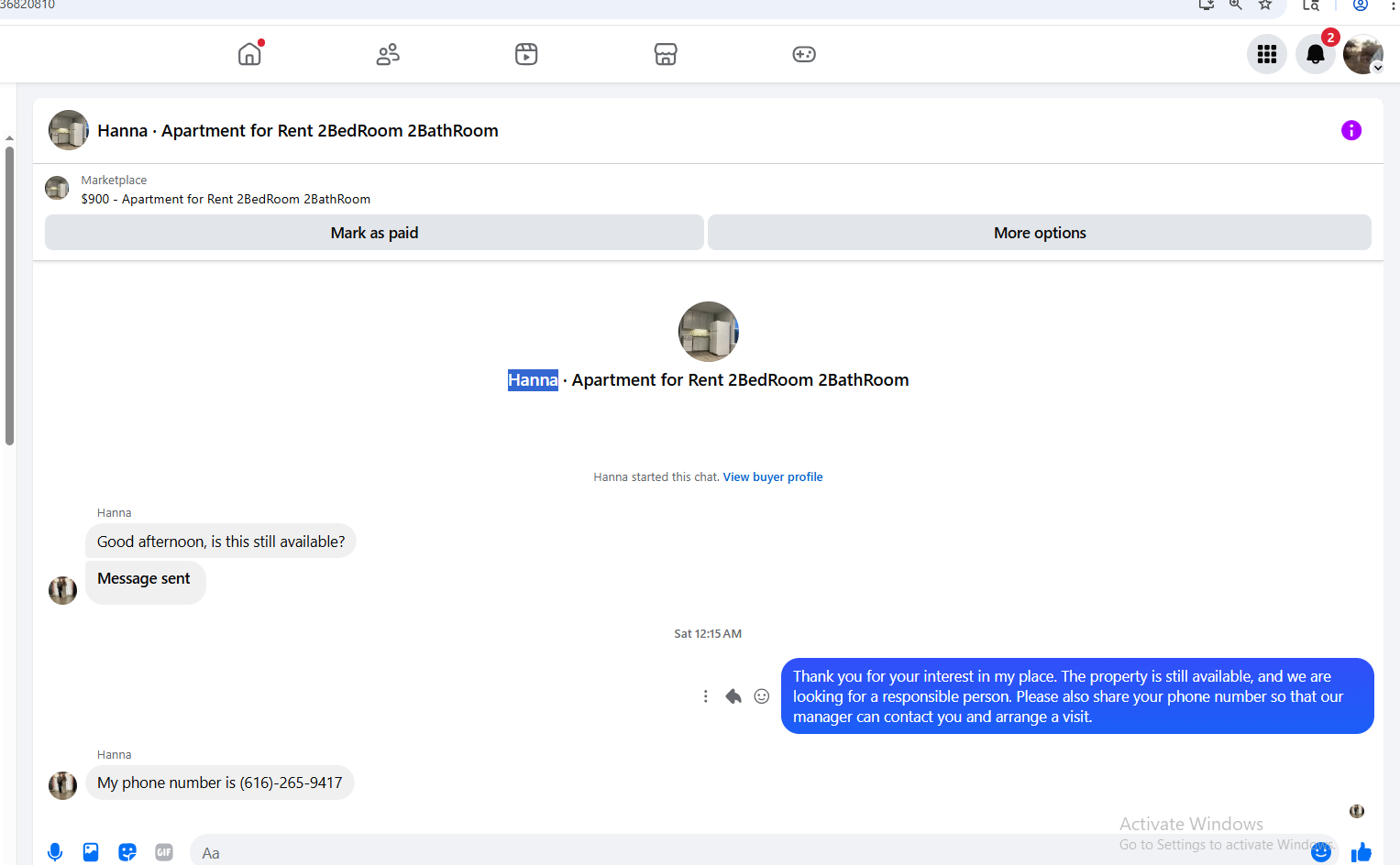Open the Facebook Home icon
The height and width of the screenshot is (865, 1400).
click(249, 54)
